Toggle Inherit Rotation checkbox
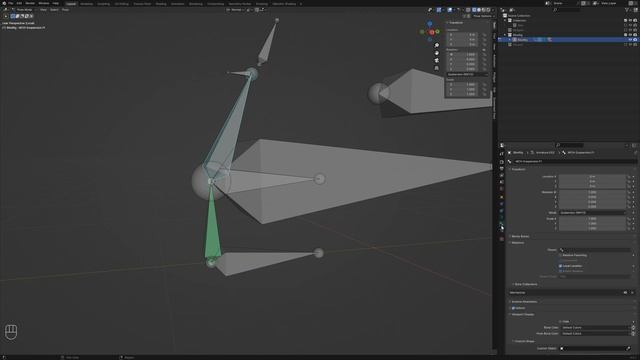 pyautogui.click(x=560, y=271)
